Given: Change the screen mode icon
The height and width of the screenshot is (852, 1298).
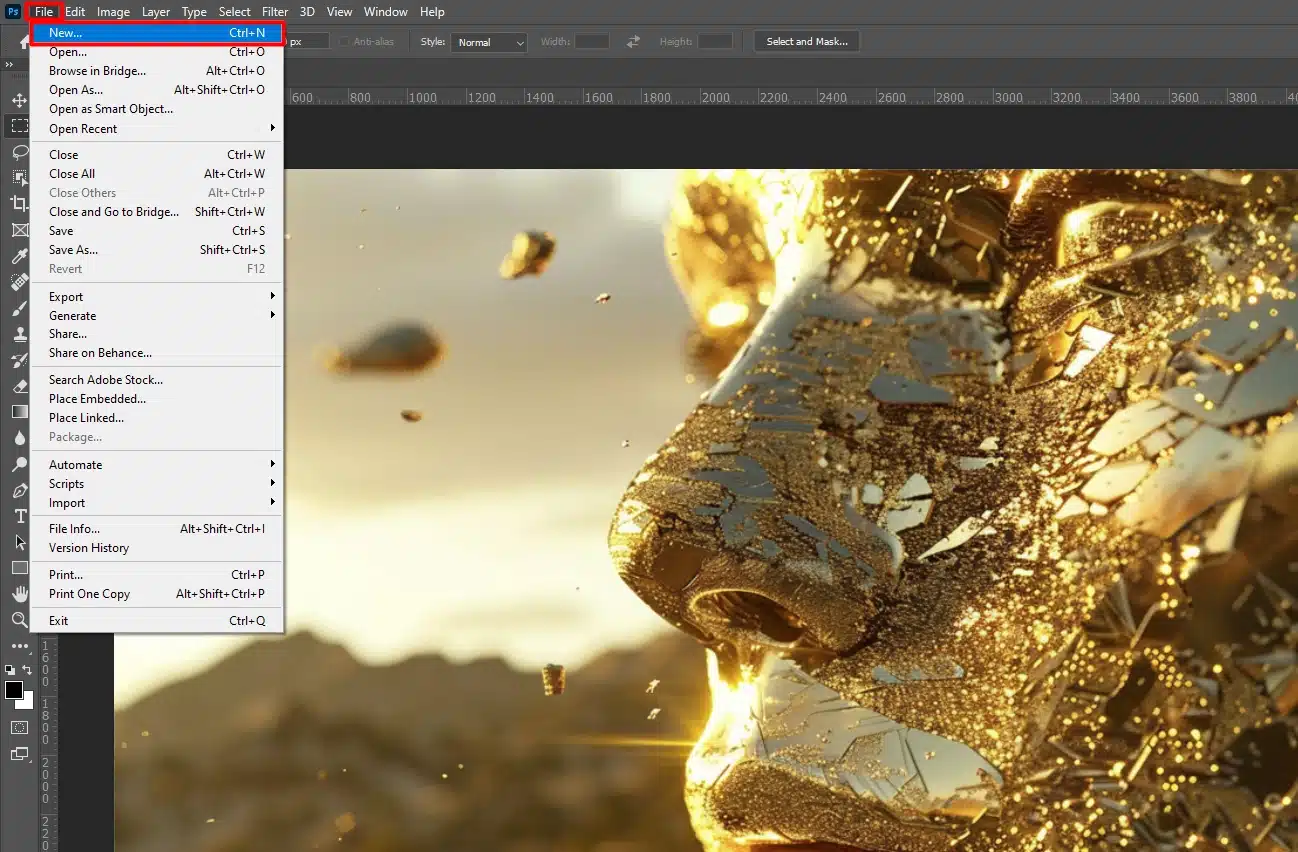Looking at the screenshot, I should 19,754.
